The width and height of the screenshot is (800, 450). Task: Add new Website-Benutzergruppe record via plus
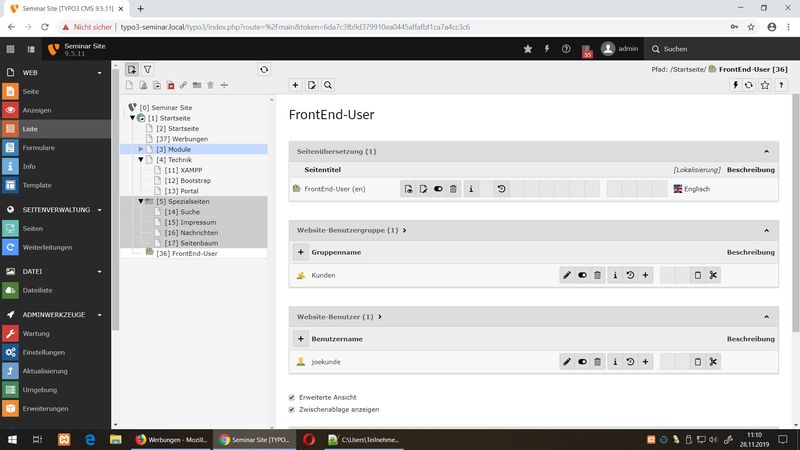(x=301, y=252)
